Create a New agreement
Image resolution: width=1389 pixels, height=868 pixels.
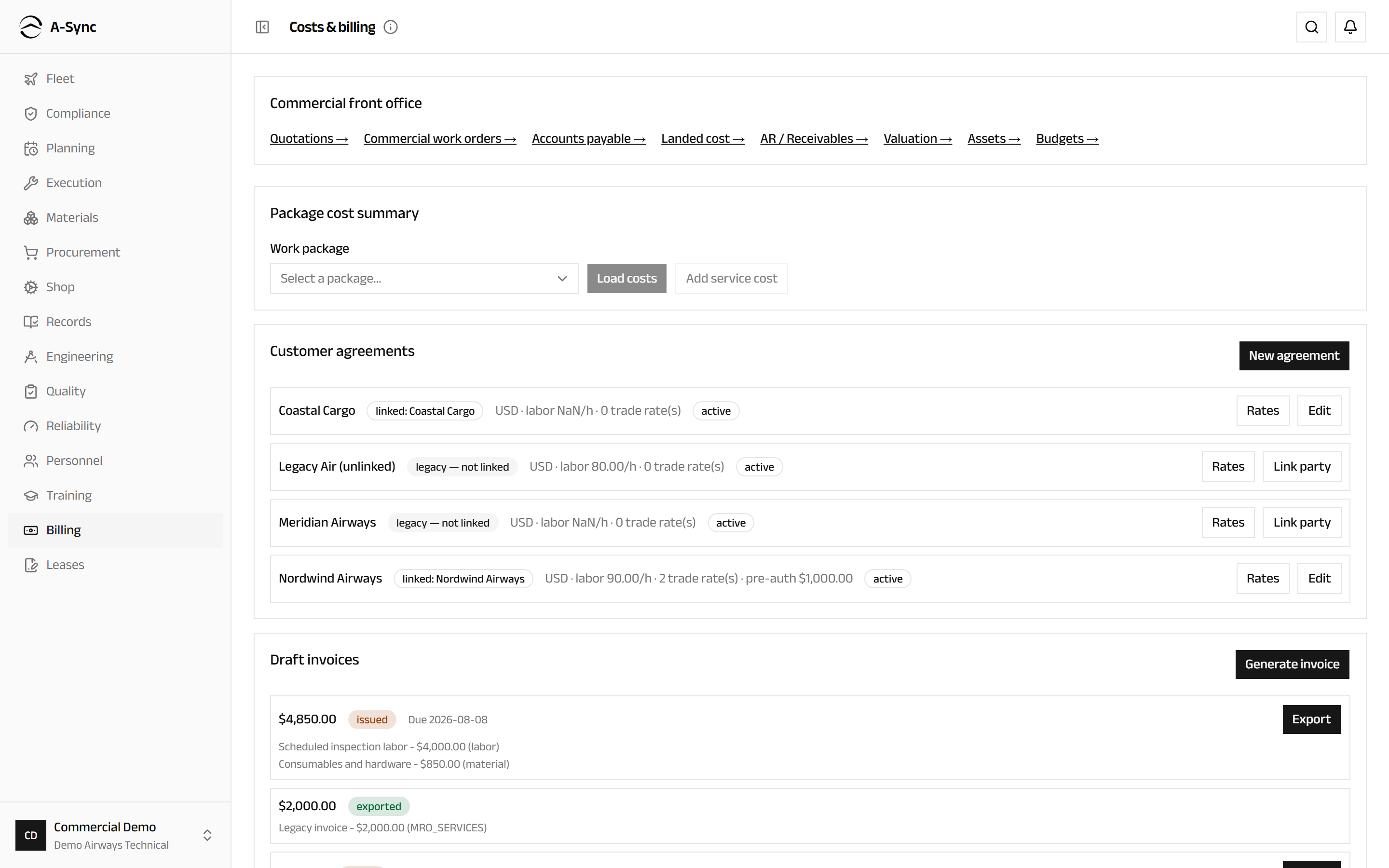point(1294,355)
